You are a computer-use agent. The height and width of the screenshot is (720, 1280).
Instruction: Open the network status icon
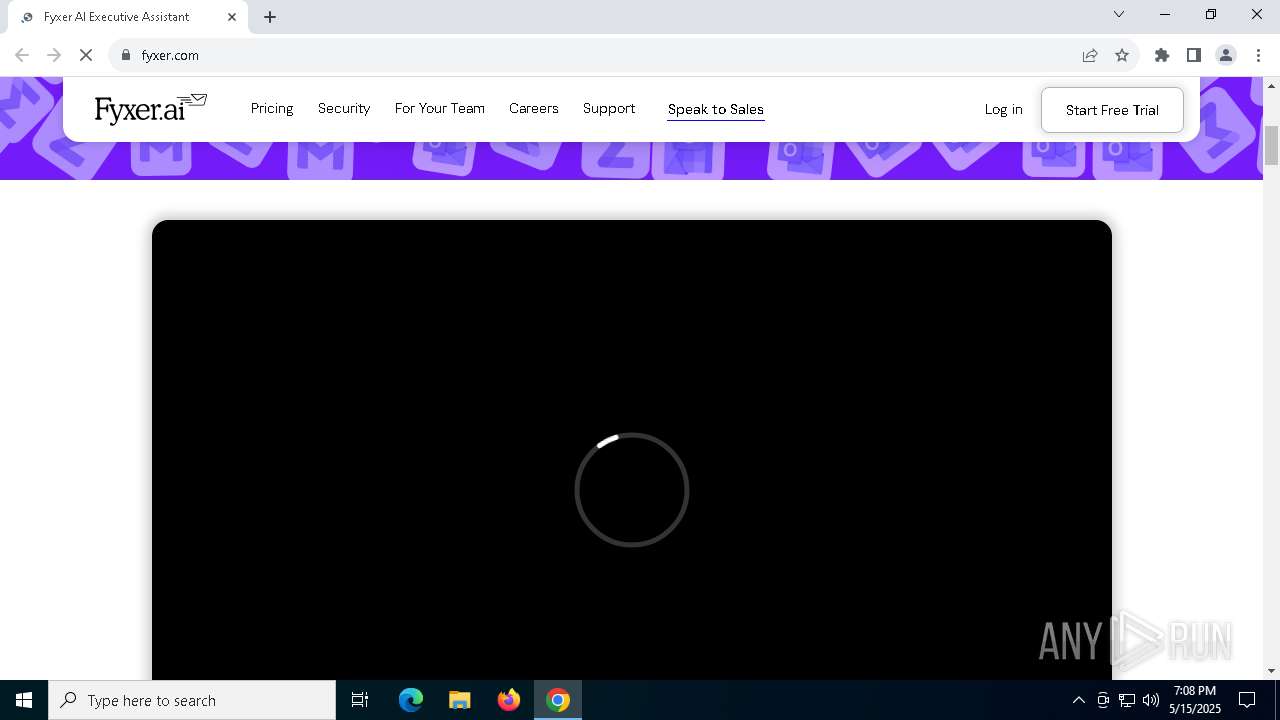click(1127, 700)
